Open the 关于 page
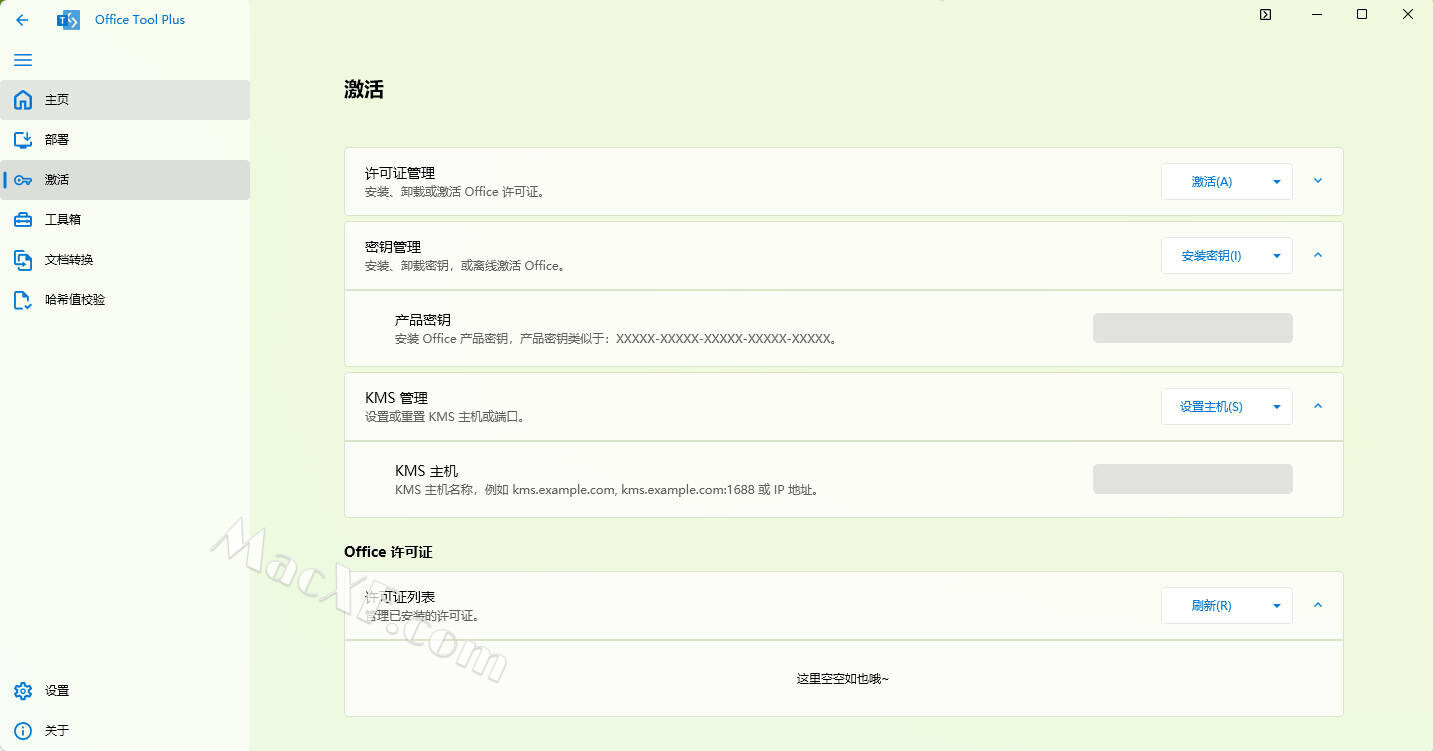 [x=125, y=731]
